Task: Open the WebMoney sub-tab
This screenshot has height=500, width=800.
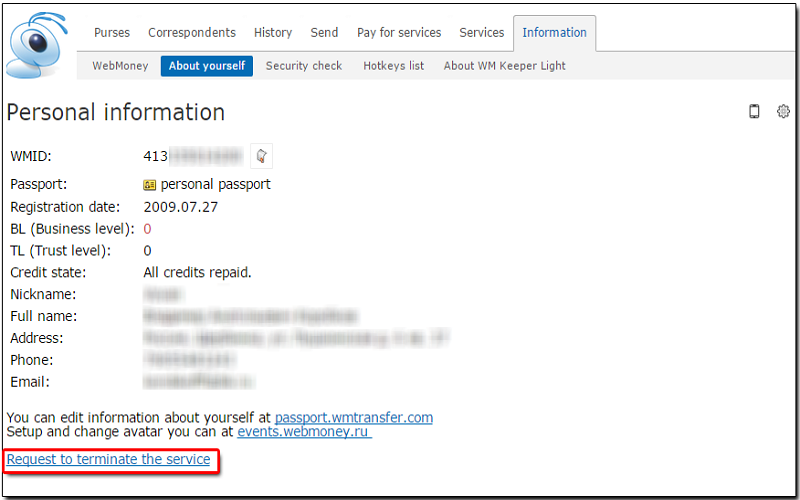Action: (120, 66)
